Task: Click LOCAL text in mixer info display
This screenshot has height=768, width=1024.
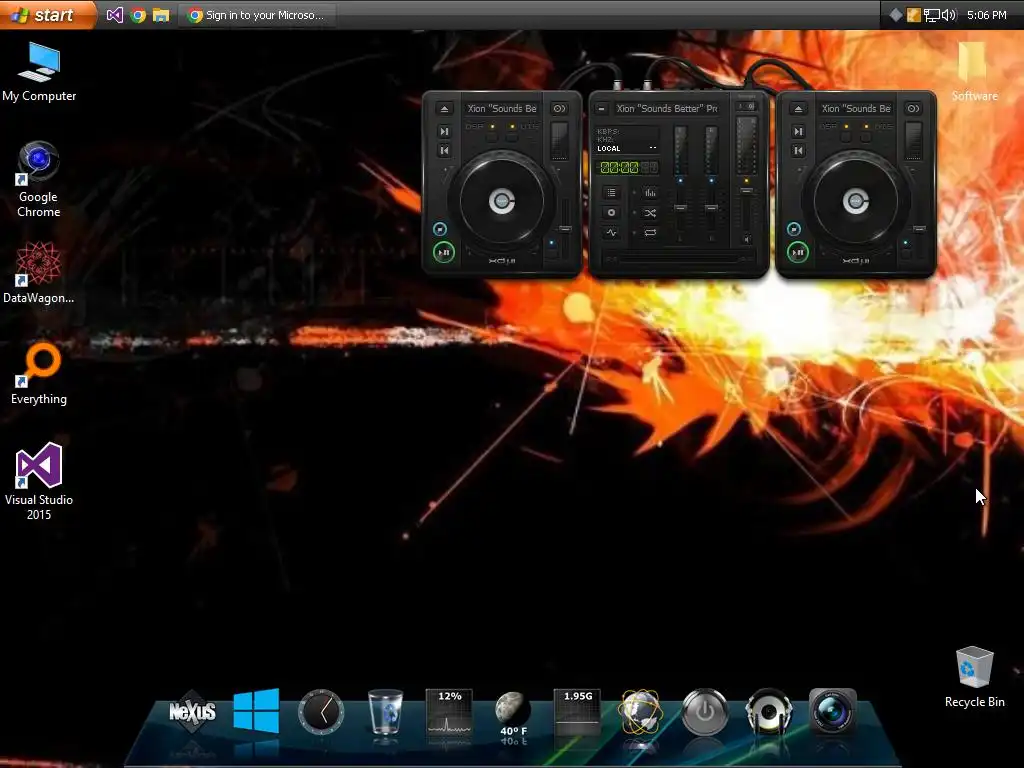Action: coord(609,148)
